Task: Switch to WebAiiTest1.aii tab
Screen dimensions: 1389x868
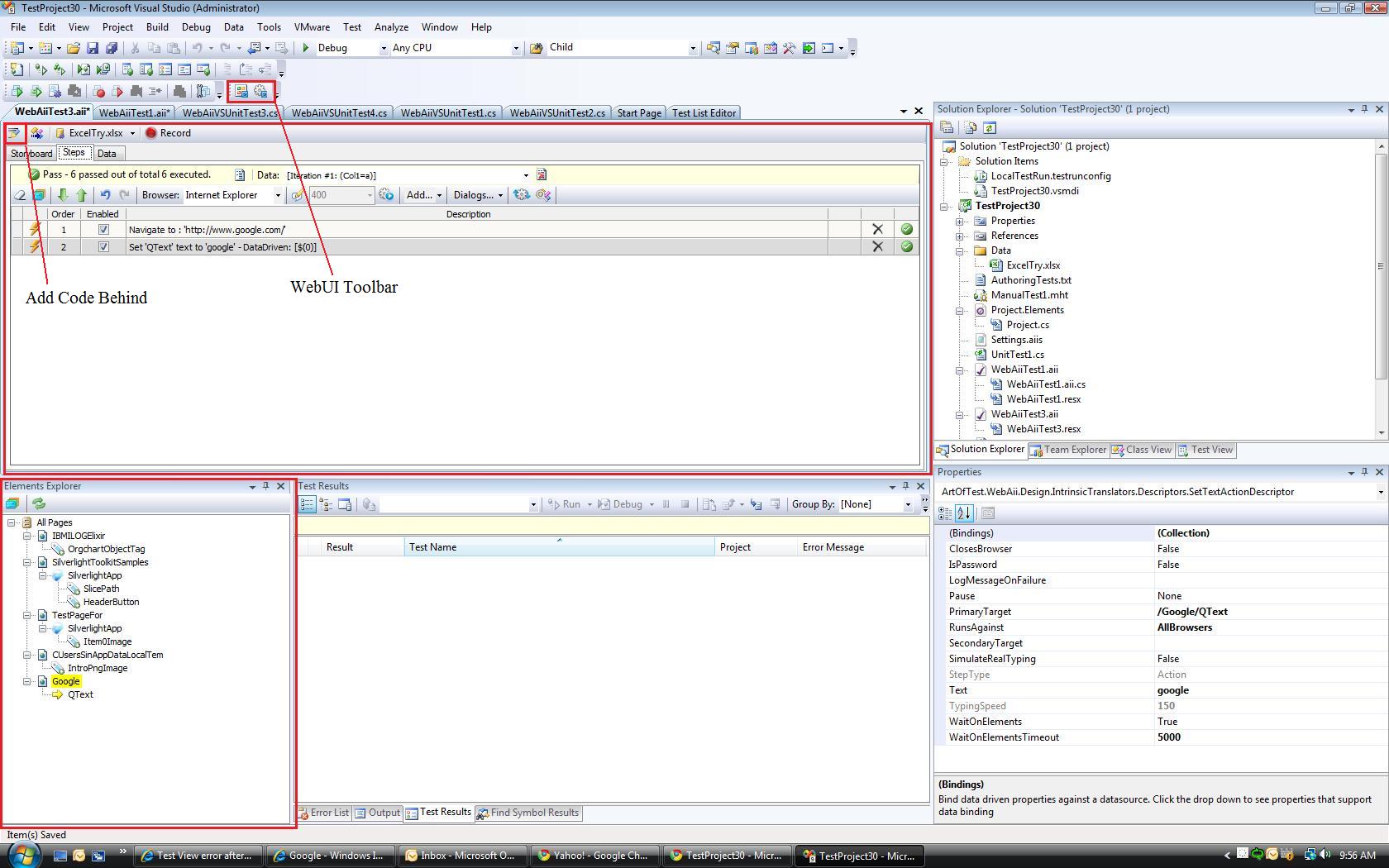Action: 134,113
